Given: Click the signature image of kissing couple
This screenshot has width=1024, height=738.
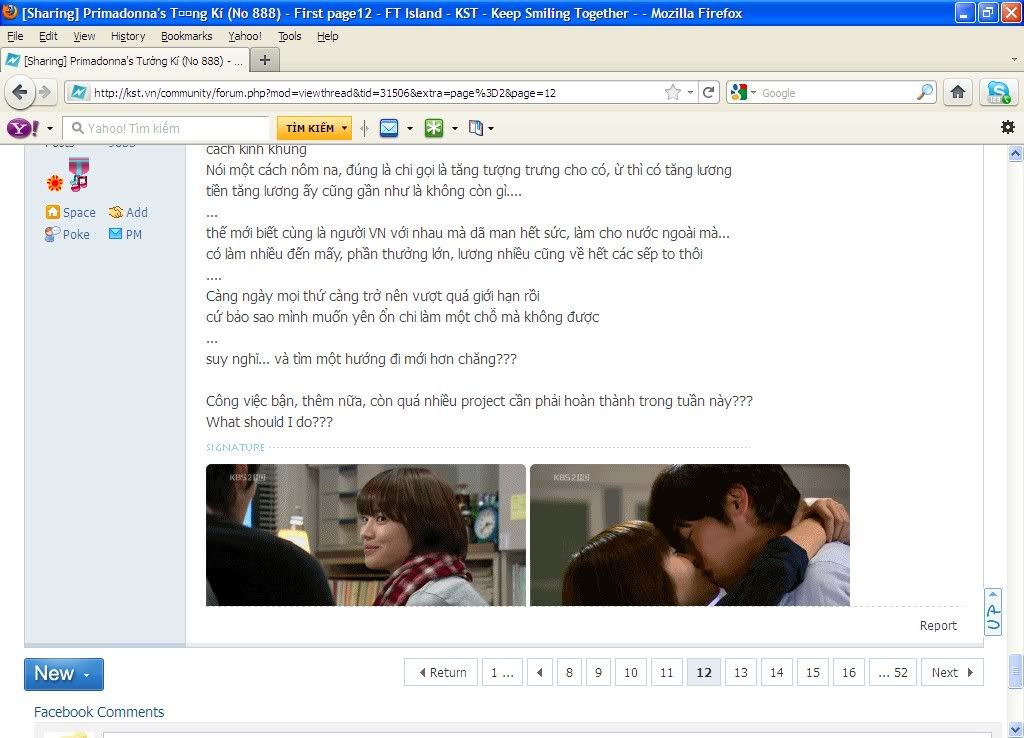Looking at the screenshot, I should click(x=690, y=535).
